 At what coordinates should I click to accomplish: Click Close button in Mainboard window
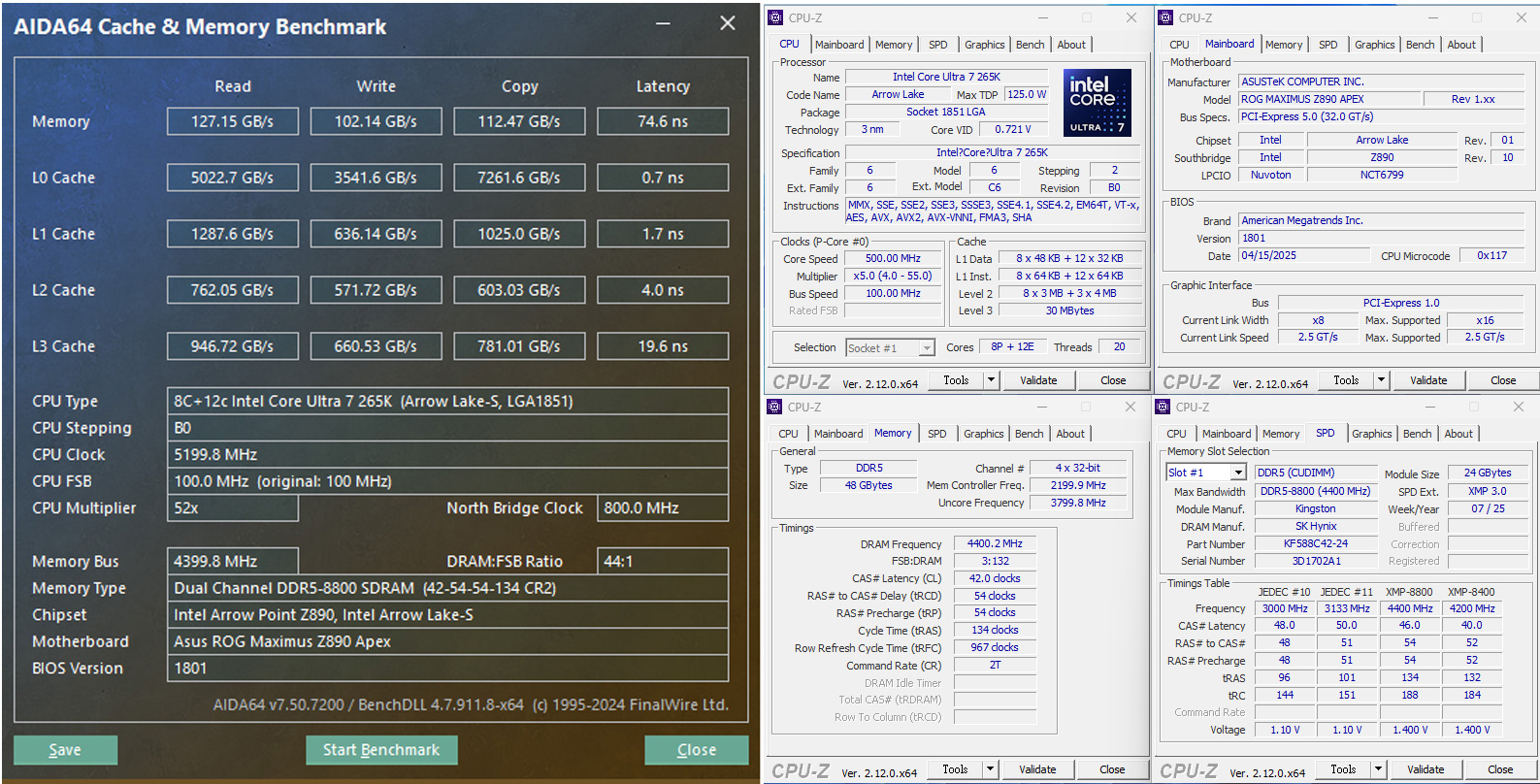1502,380
